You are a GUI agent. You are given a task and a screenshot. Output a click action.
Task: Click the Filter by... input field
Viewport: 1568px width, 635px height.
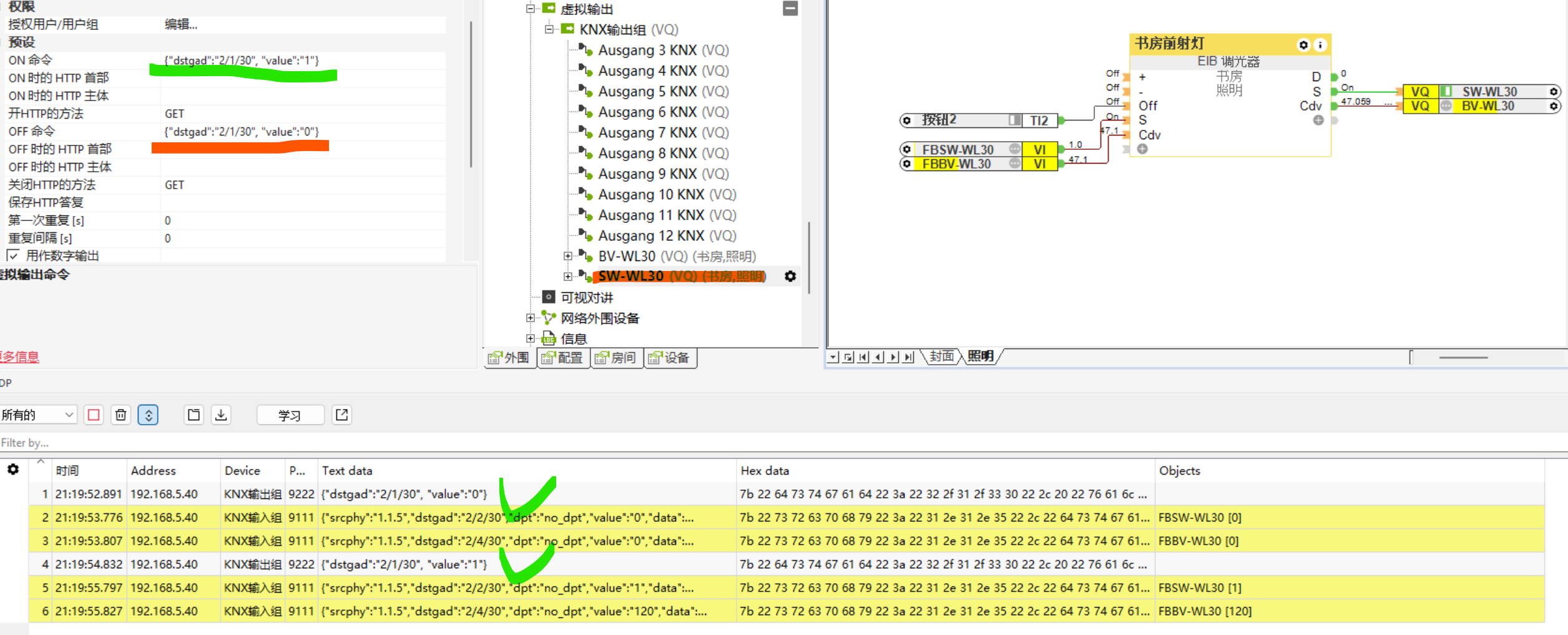click(784, 443)
